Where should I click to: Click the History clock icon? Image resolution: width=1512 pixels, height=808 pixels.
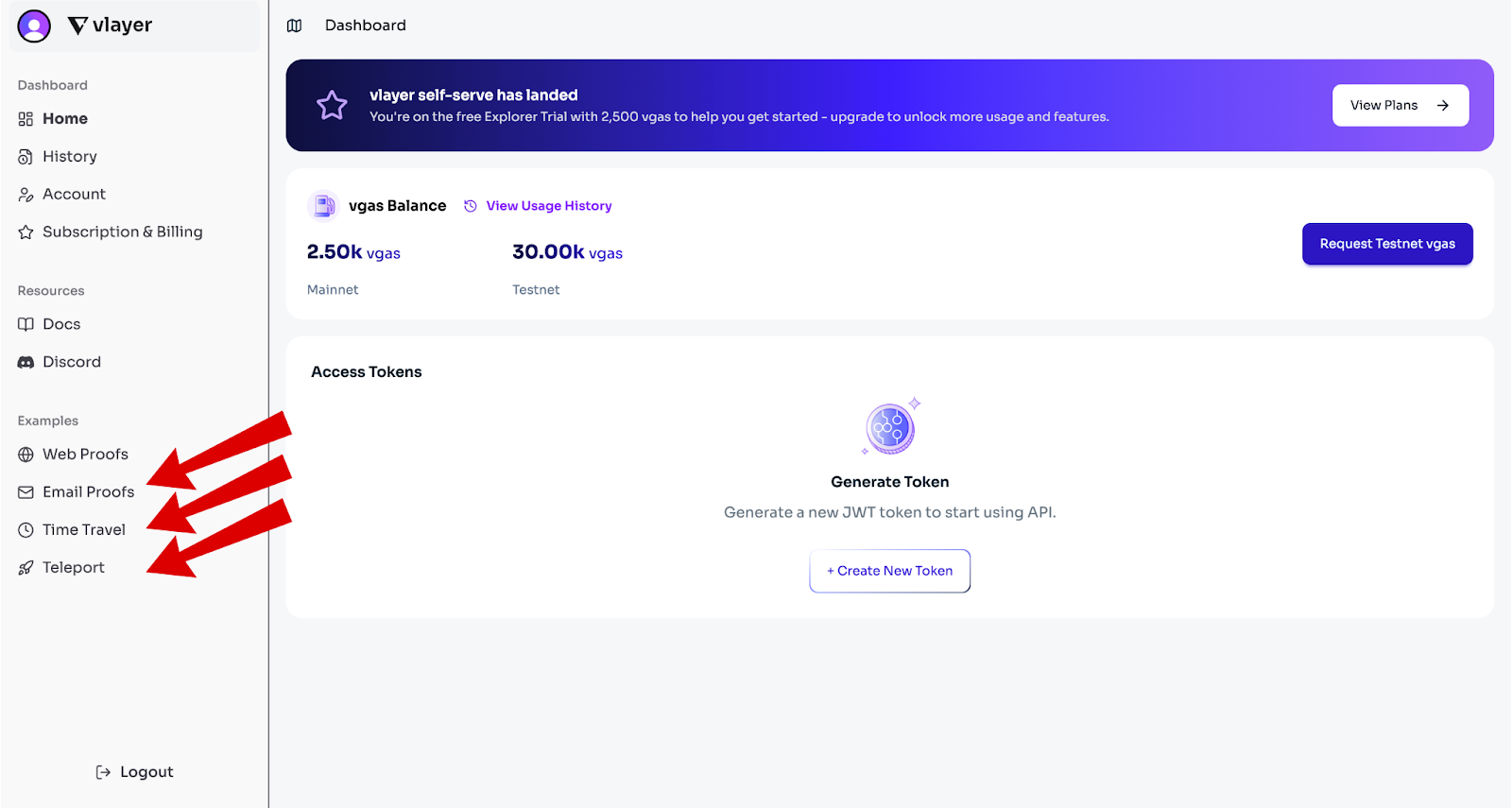pos(26,157)
